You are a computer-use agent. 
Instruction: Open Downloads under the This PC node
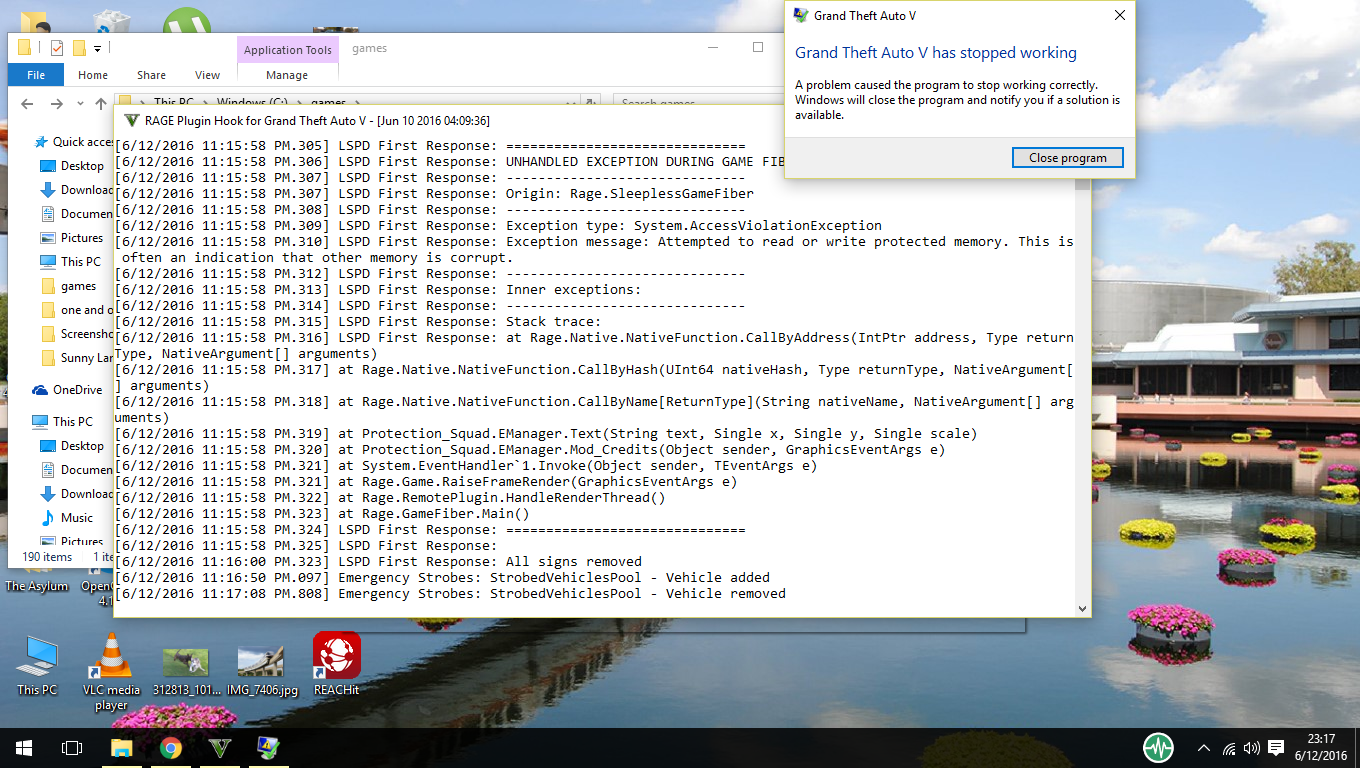point(76,494)
